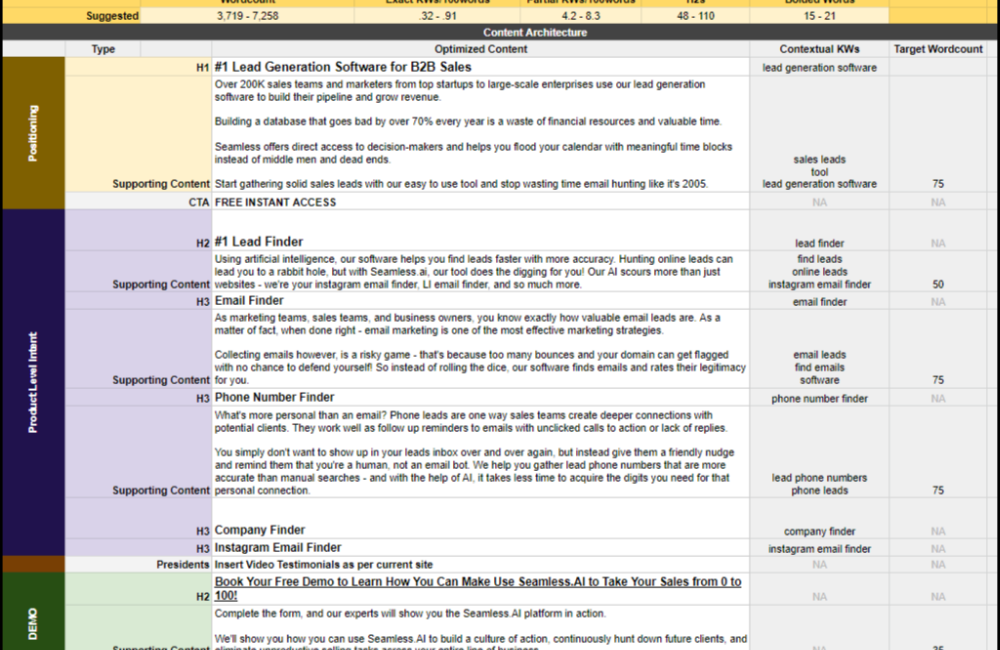Select the suggested value '.32 - .91'

pyautogui.click(x=438, y=16)
